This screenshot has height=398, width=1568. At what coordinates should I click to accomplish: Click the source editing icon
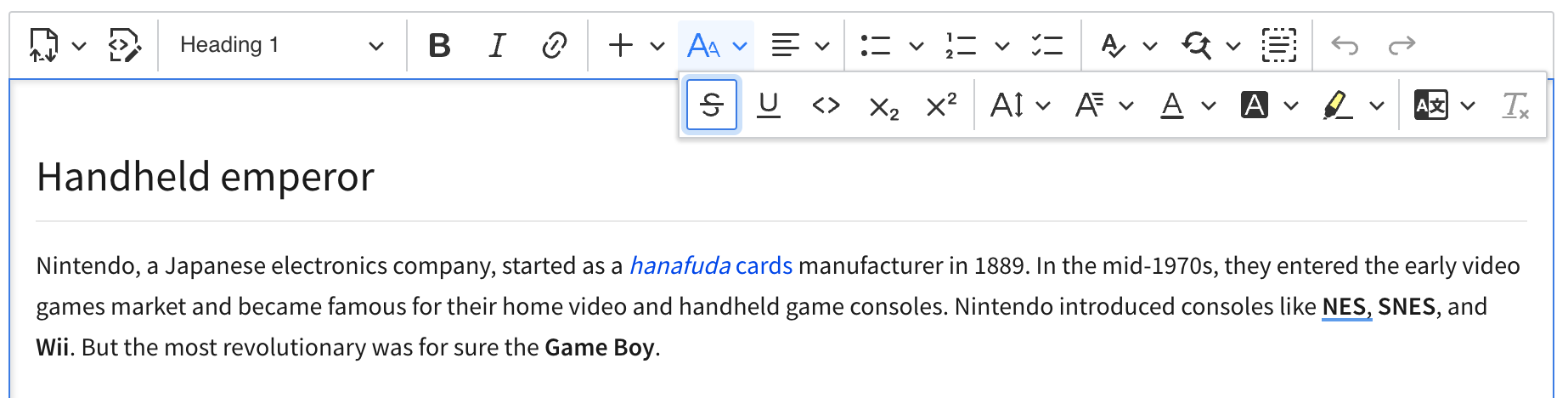125,45
